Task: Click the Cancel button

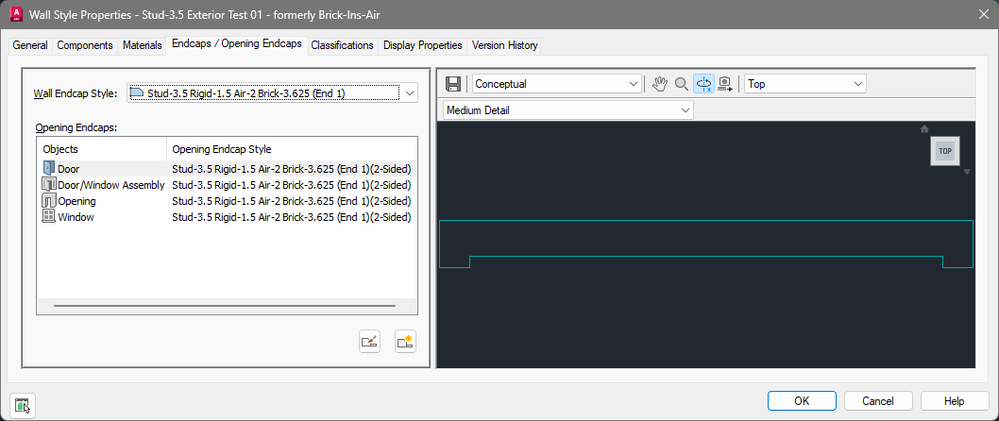Action: (878, 401)
